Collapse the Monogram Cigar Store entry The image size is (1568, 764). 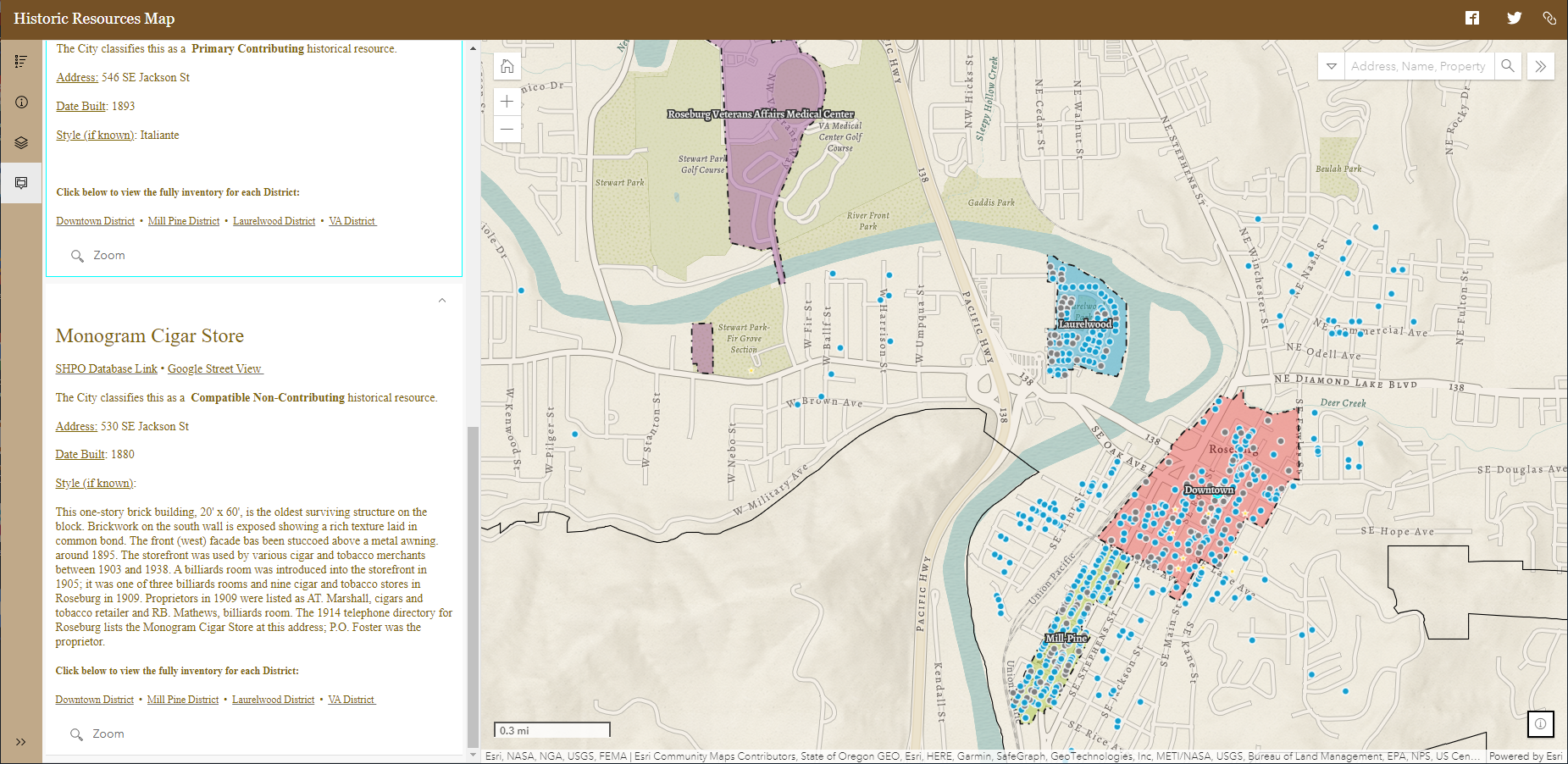[442, 301]
